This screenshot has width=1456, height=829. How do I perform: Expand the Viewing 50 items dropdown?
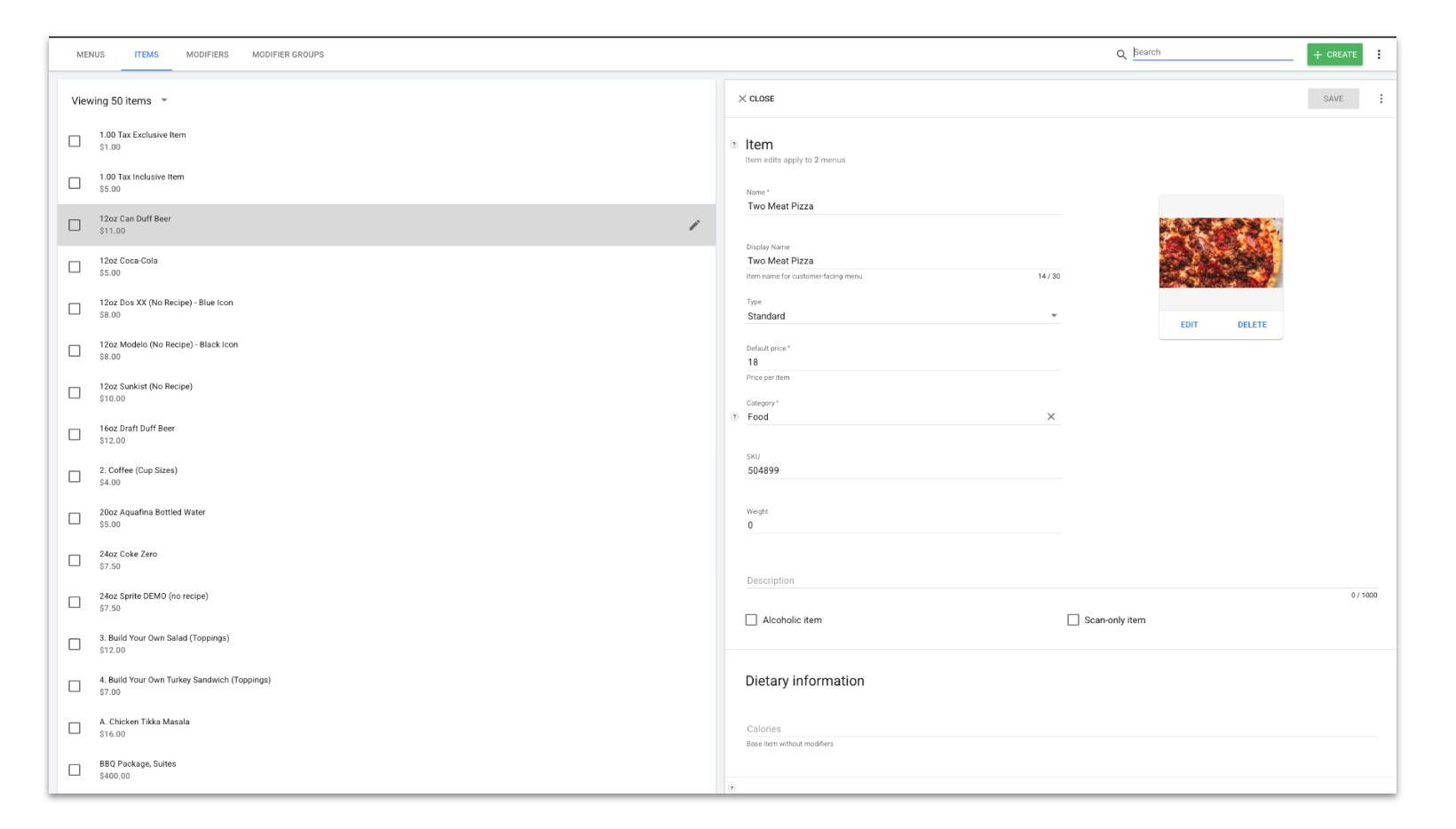120,101
